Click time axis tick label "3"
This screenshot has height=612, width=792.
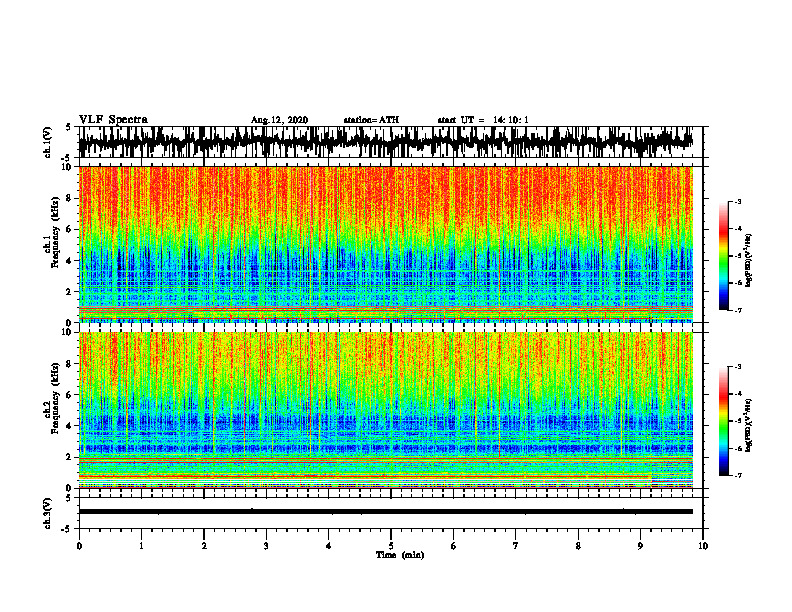266,546
